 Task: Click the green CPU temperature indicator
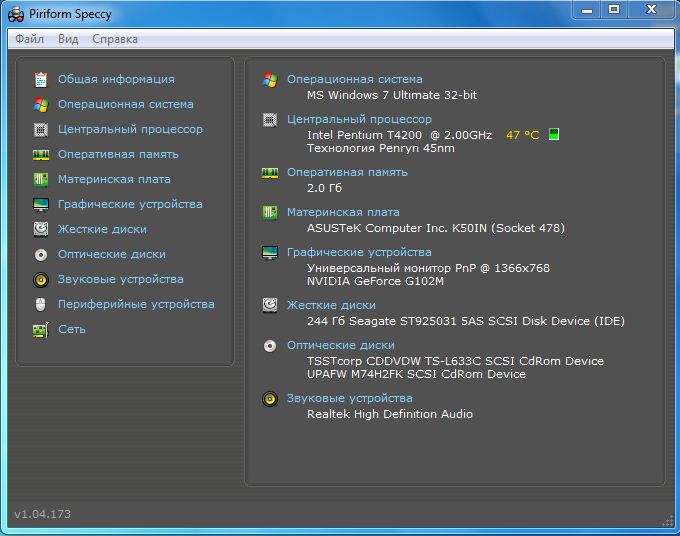coord(554,135)
